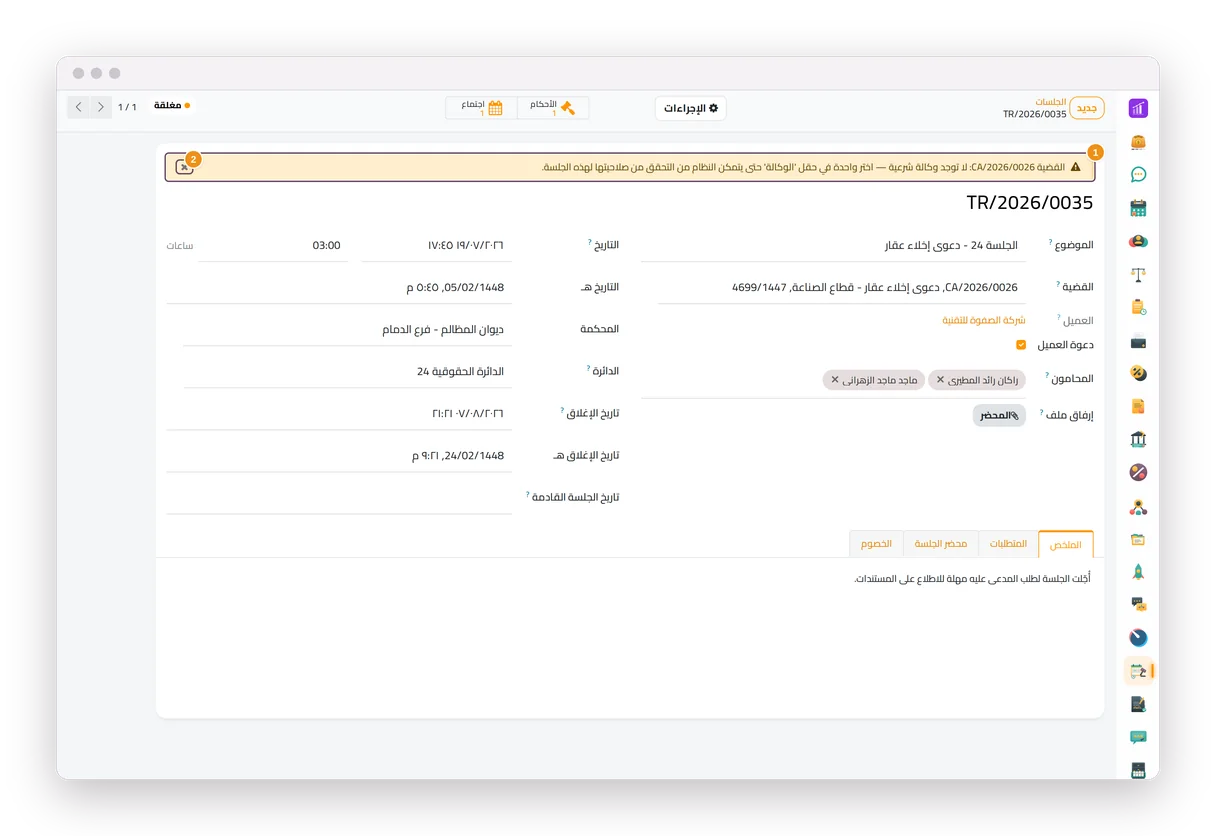Click the Hijri date 05/02/1448 value
This screenshot has height=836, width=1216.
[455, 288]
